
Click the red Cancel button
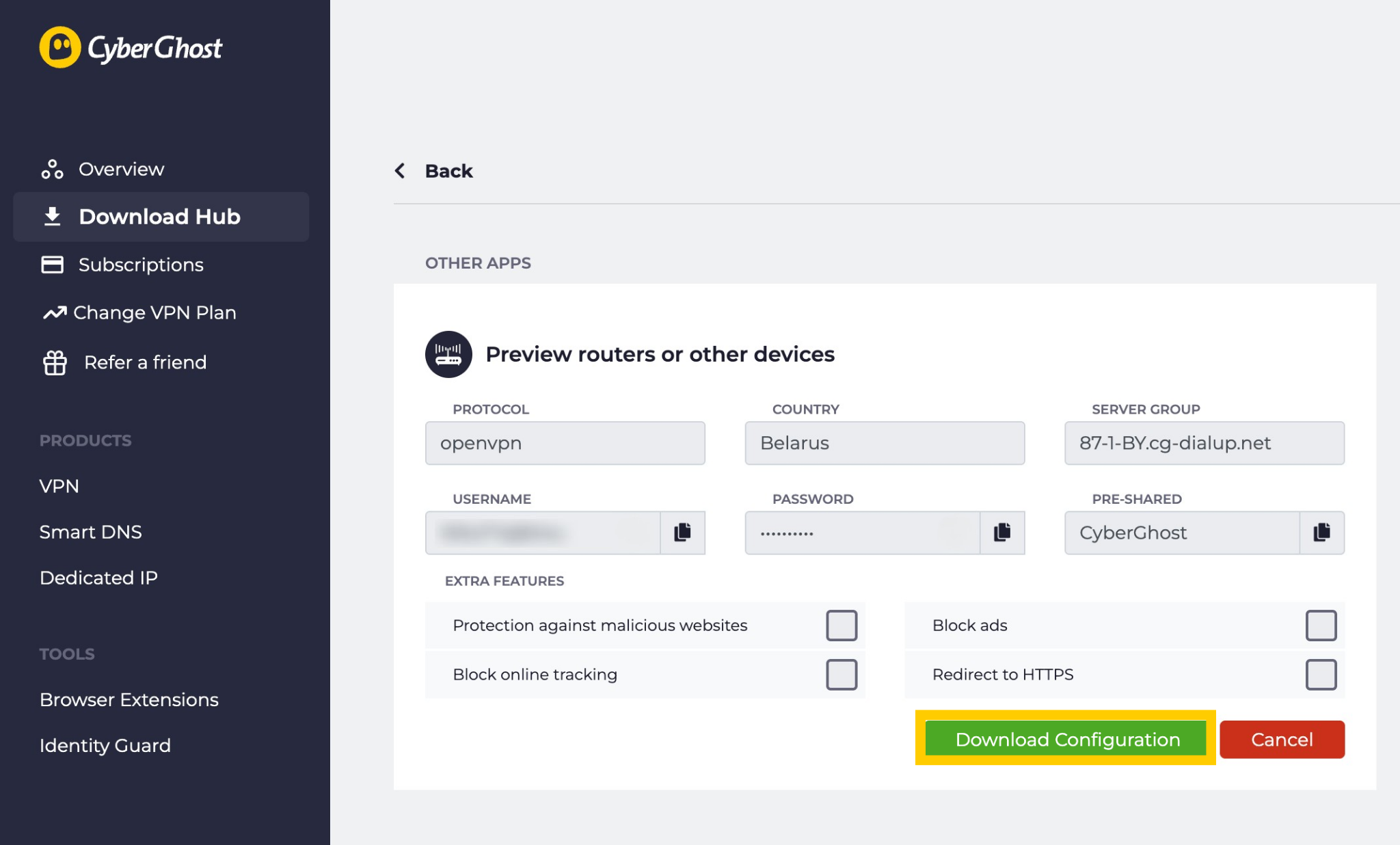point(1282,739)
